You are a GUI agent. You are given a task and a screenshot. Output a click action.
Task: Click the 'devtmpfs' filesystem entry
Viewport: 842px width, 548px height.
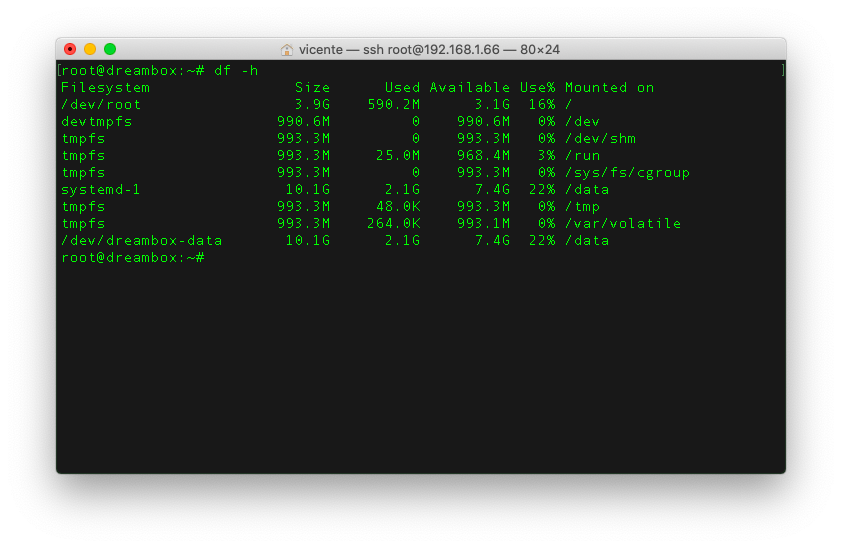pos(96,121)
